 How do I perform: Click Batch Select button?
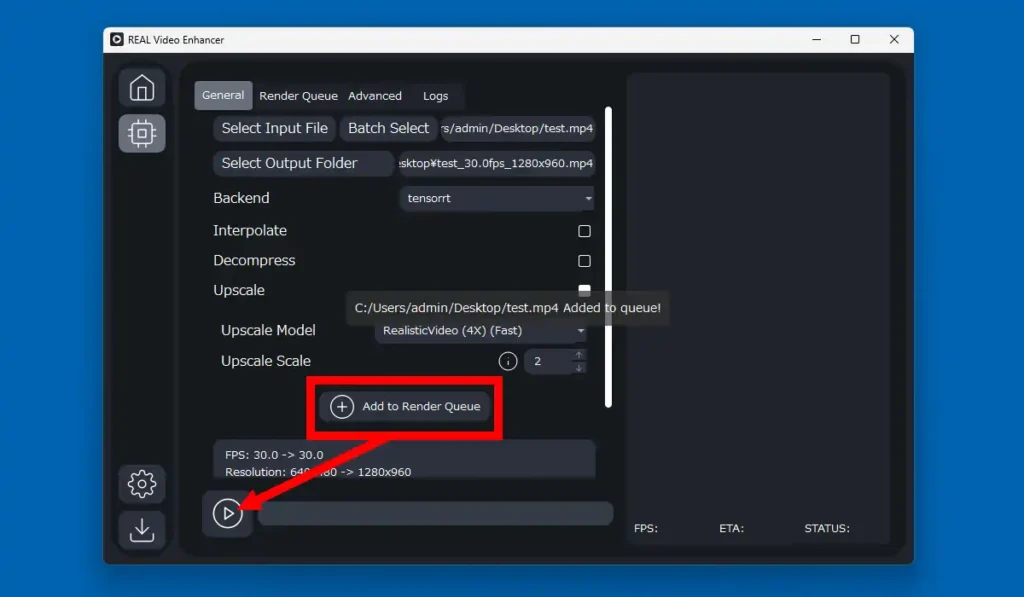[388, 128]
